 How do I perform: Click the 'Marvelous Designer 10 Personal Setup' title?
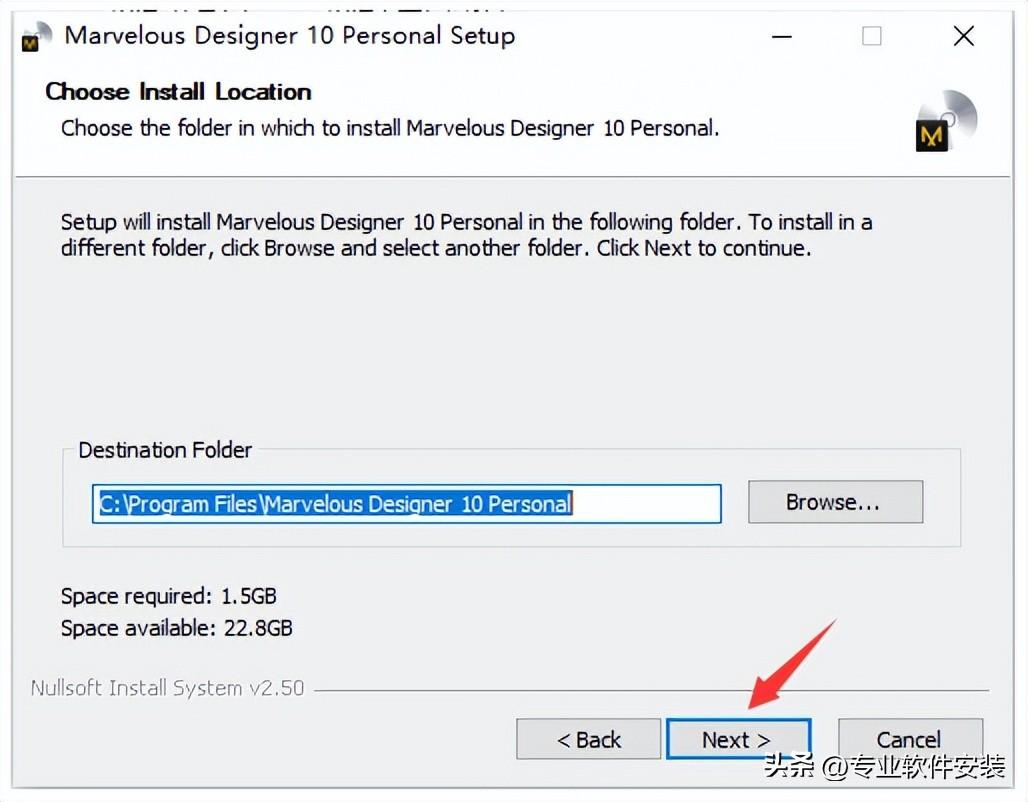[x=290, y=35]
